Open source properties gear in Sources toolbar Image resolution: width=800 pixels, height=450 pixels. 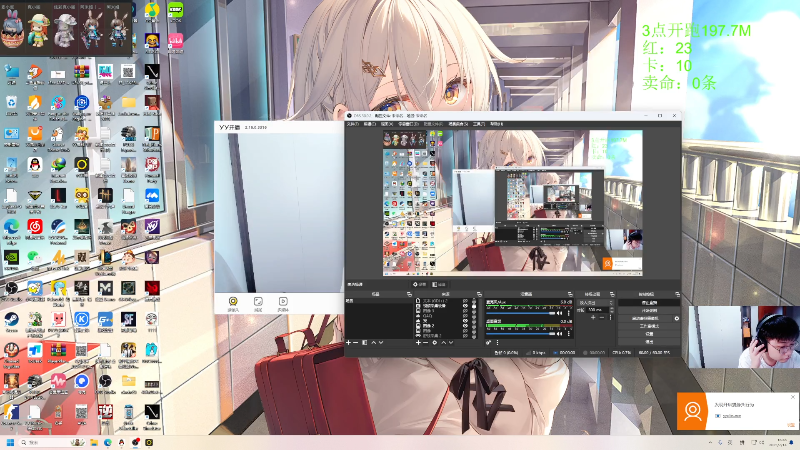(x=435, y=342)
